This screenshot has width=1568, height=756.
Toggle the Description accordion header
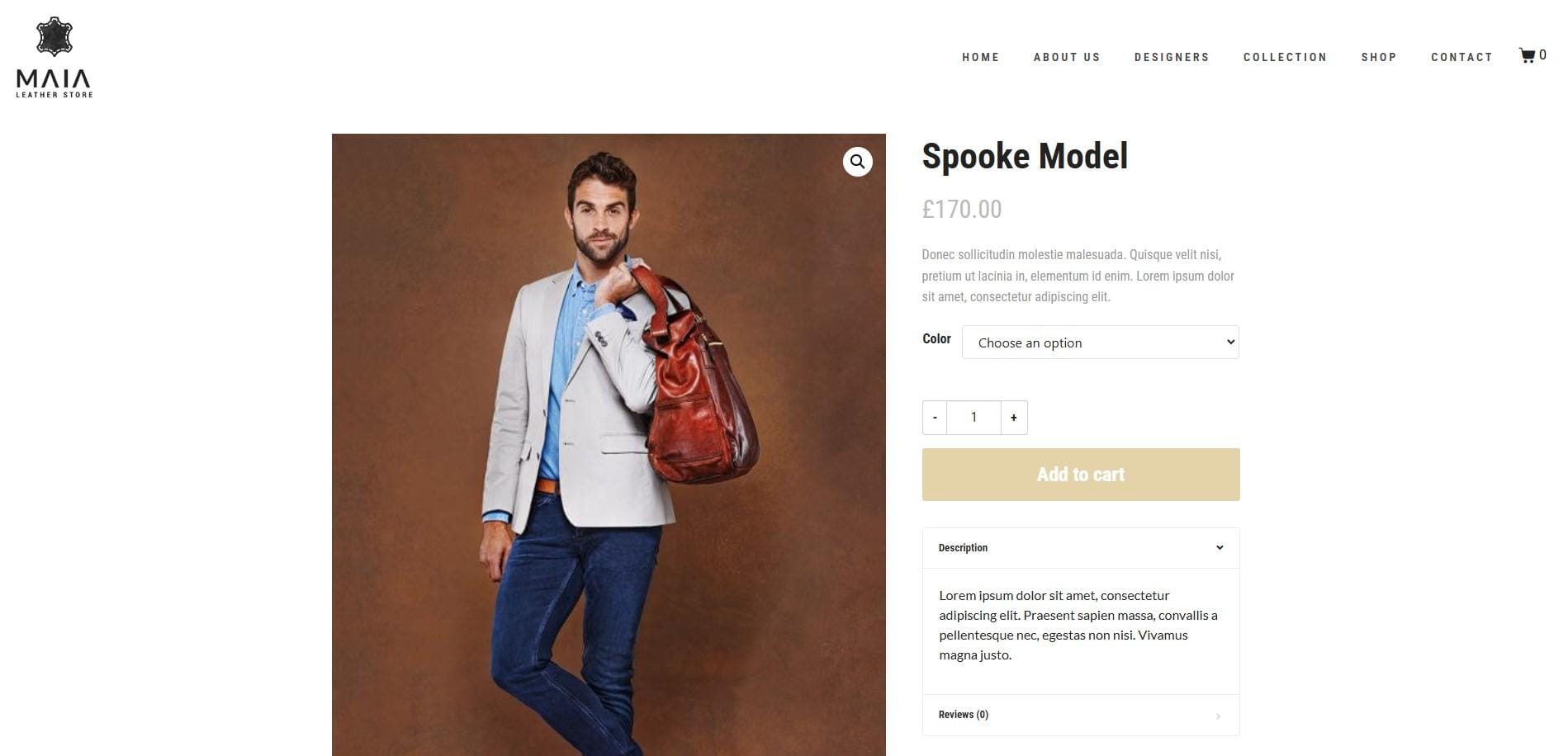coord(1081,548)
